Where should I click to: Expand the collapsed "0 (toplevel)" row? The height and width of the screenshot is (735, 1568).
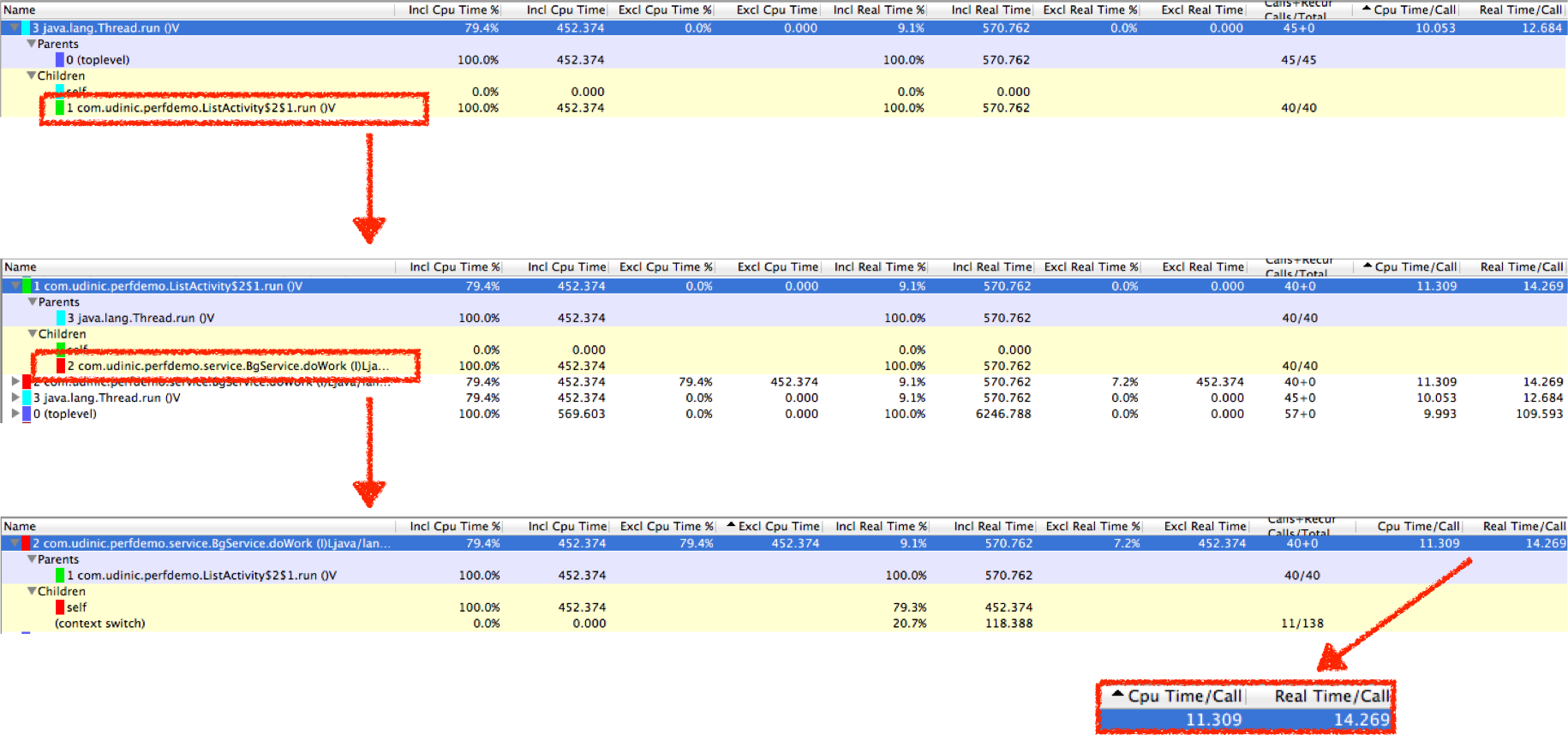point(15,414)
